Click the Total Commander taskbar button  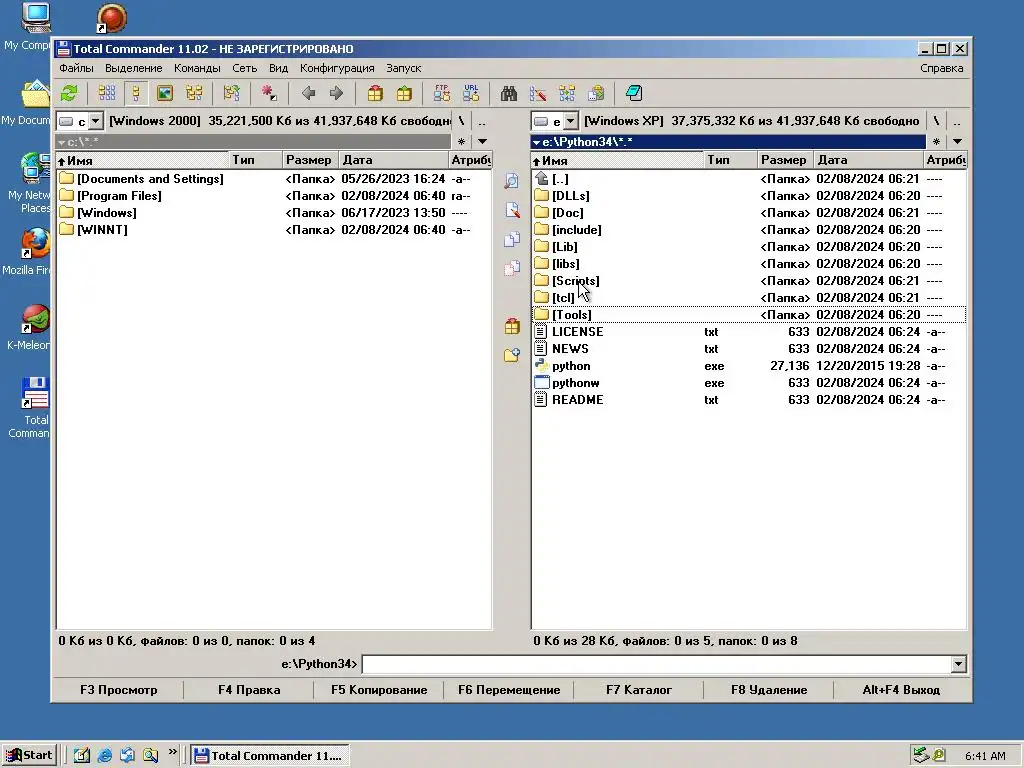click(270, 756)
